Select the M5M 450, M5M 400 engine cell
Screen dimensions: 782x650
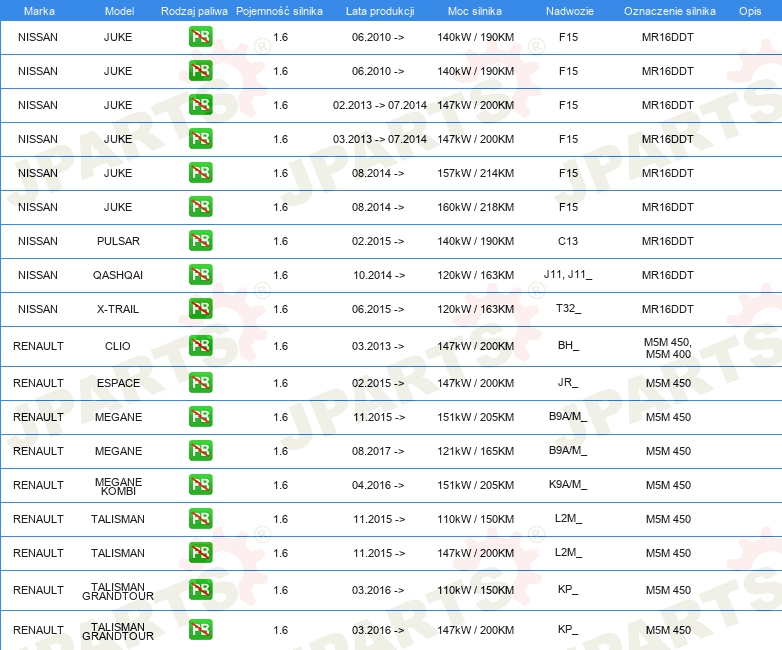(668, 348)
